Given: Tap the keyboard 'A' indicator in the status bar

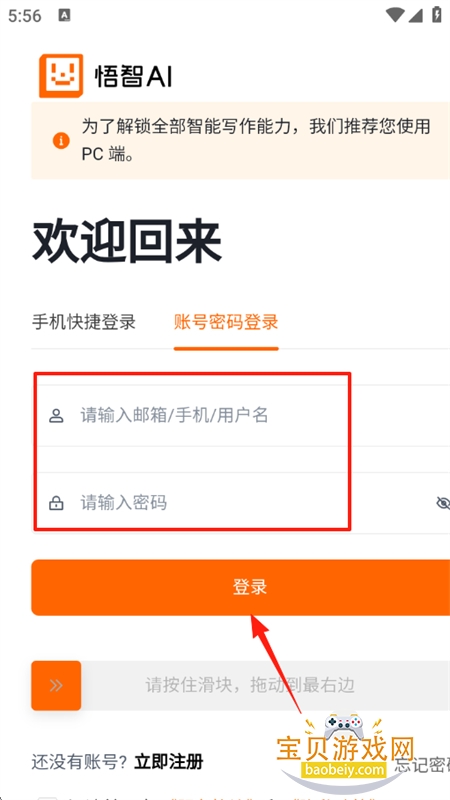Looking at the screenshot, I should click(64, 15).
